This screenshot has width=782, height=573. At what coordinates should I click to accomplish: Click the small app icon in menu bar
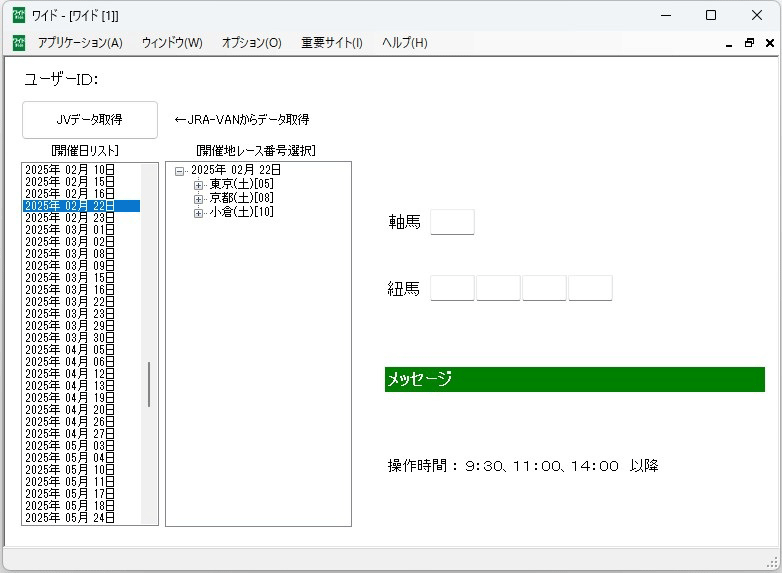coord(19,43)
